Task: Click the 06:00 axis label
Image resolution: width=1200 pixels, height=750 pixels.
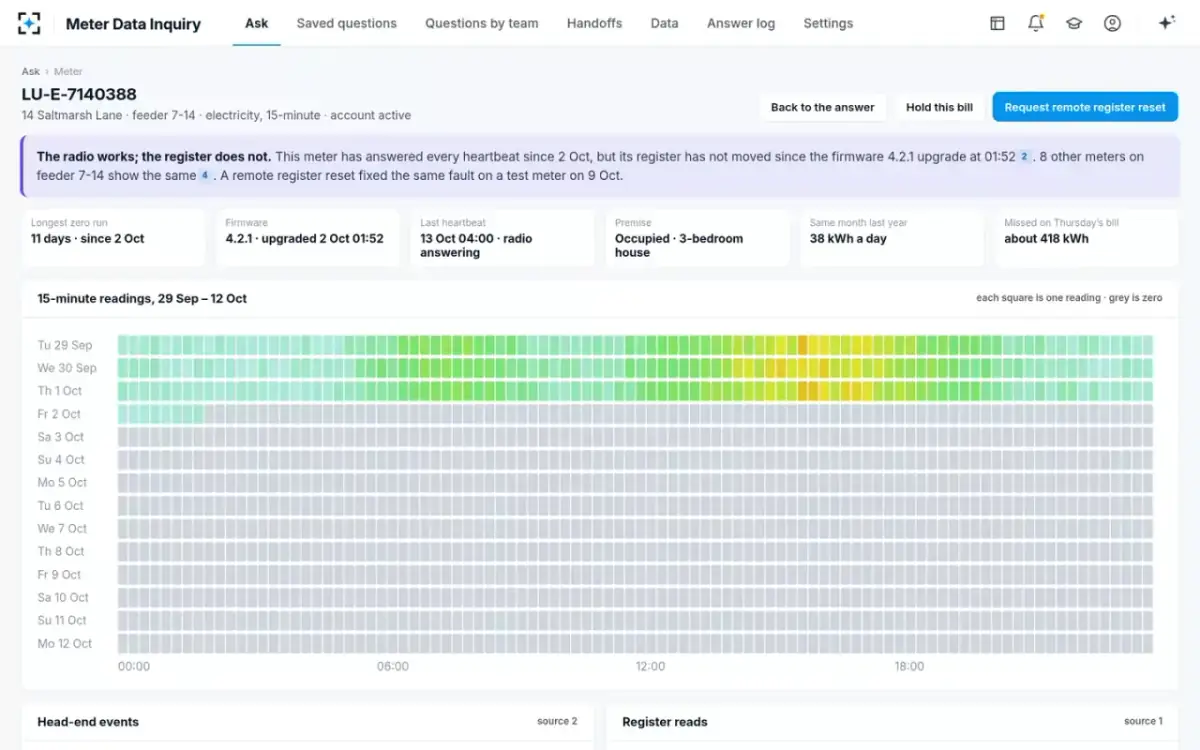Action: (393, 666)
